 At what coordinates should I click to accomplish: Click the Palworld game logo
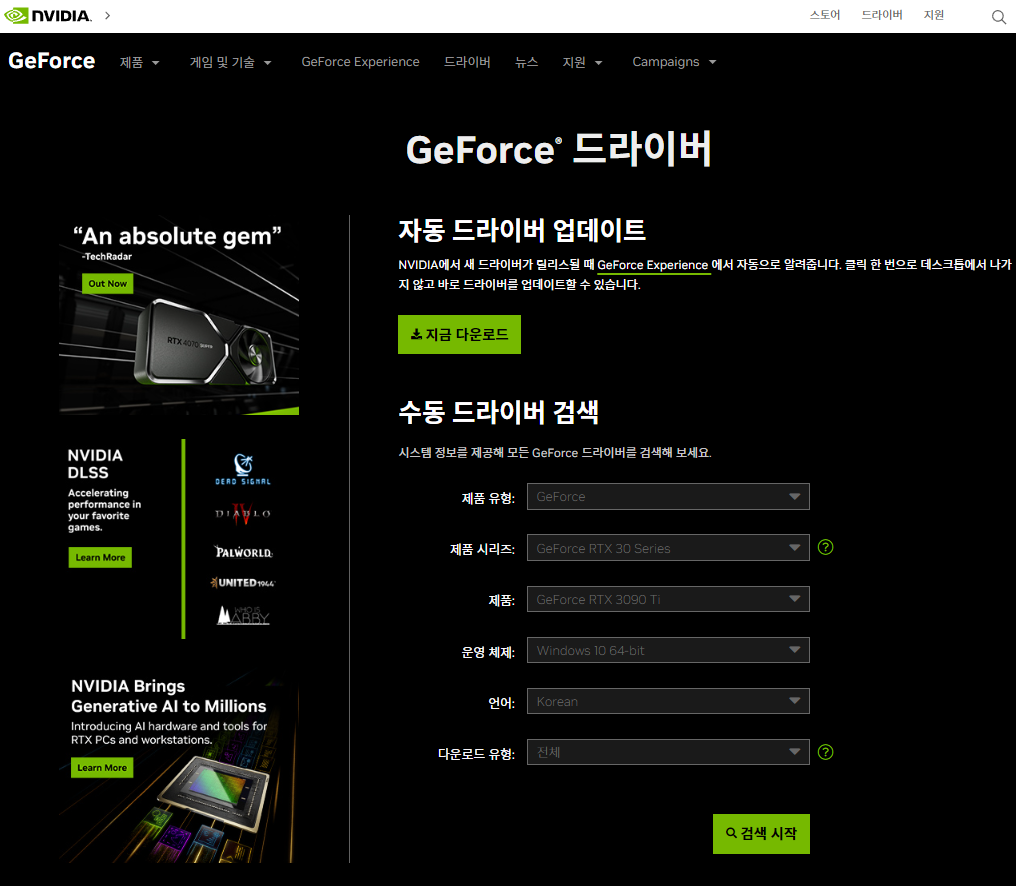tap(244, 552)
